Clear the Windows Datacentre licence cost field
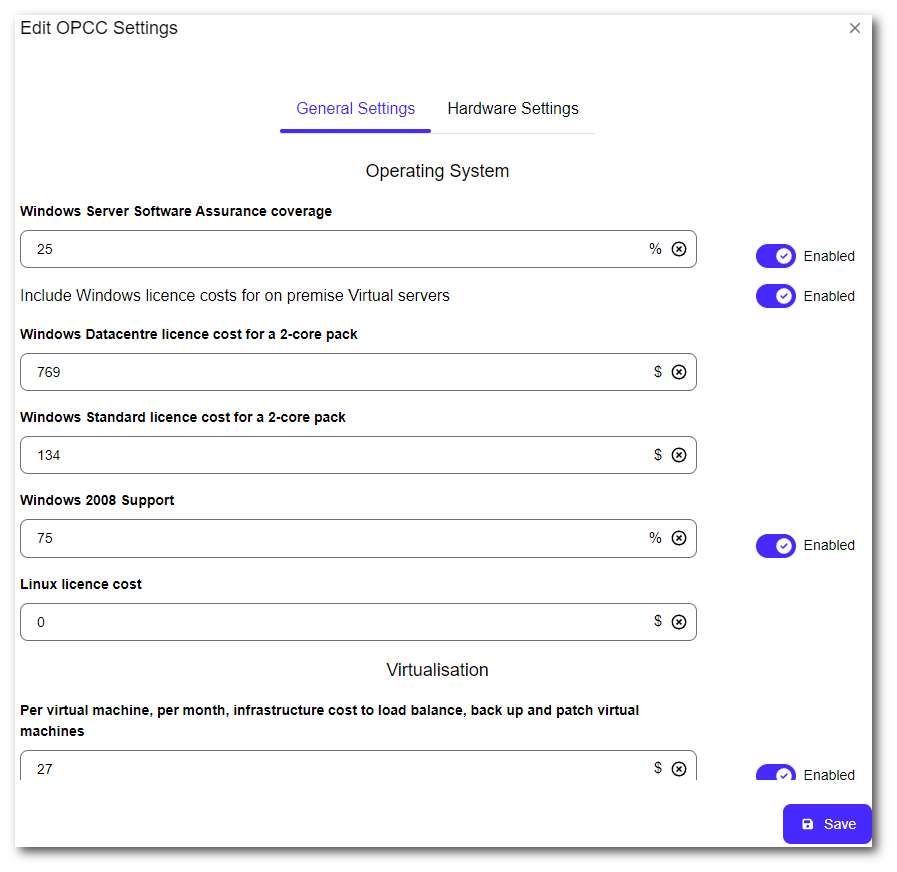 coord(679,372)
